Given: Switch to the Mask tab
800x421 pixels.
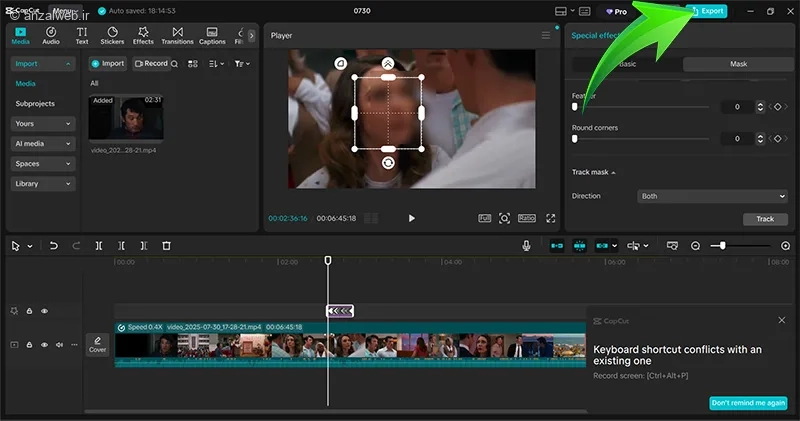Looking at the screenshot, I should tap(737, 64).
